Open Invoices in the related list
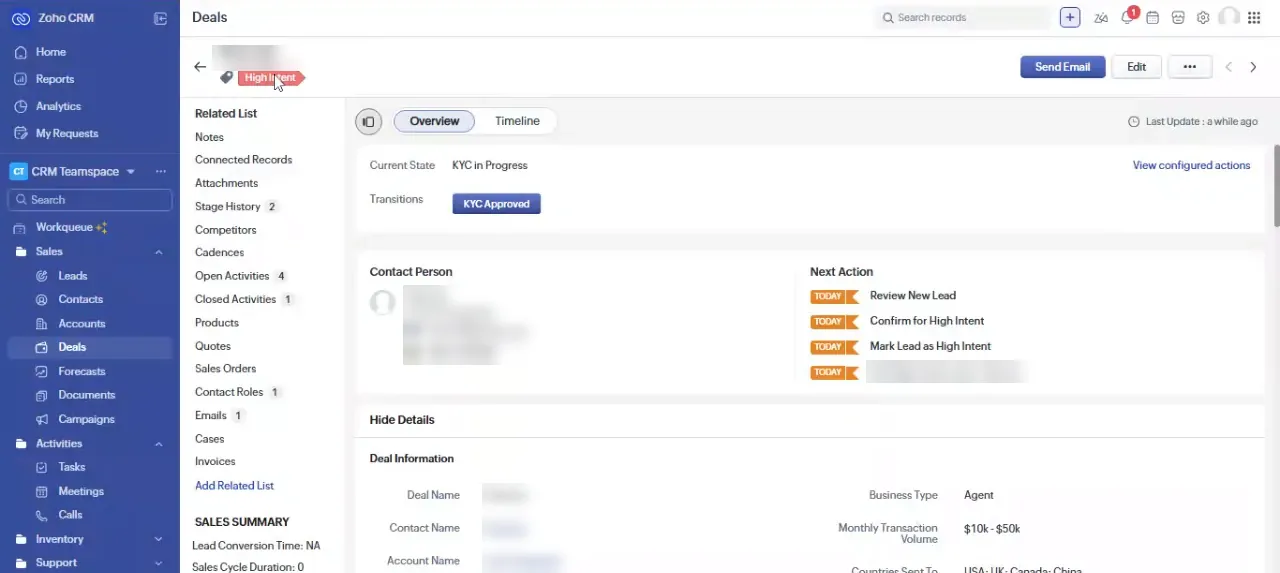The image size is (1280, 573). tap(215, 462)
